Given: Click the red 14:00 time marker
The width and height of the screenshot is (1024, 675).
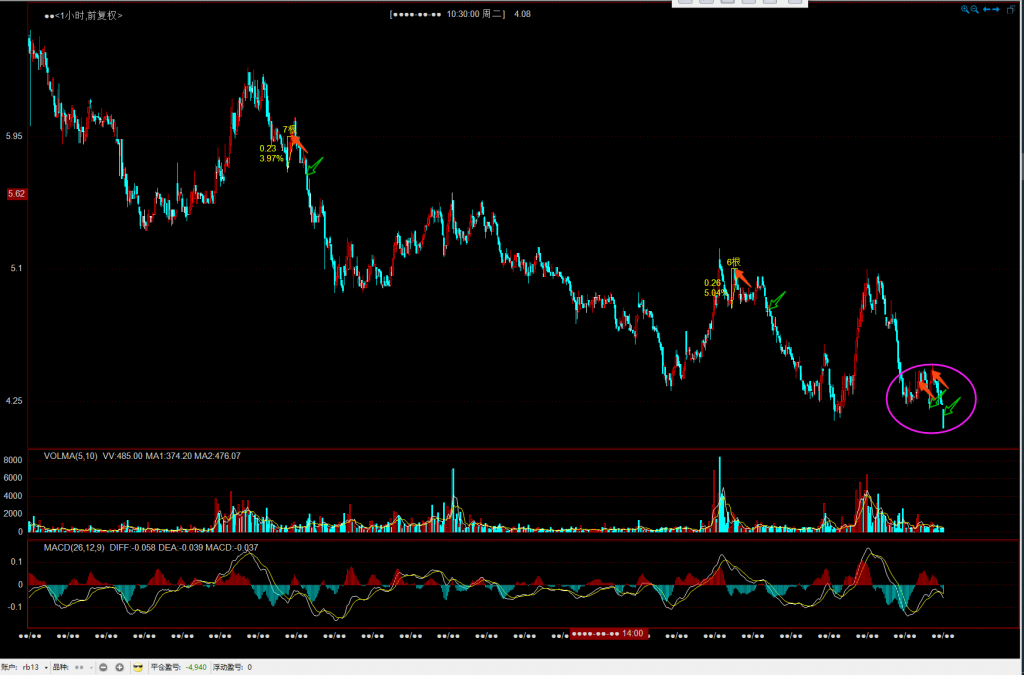Looking at the screenshot, I should (608, 633).
